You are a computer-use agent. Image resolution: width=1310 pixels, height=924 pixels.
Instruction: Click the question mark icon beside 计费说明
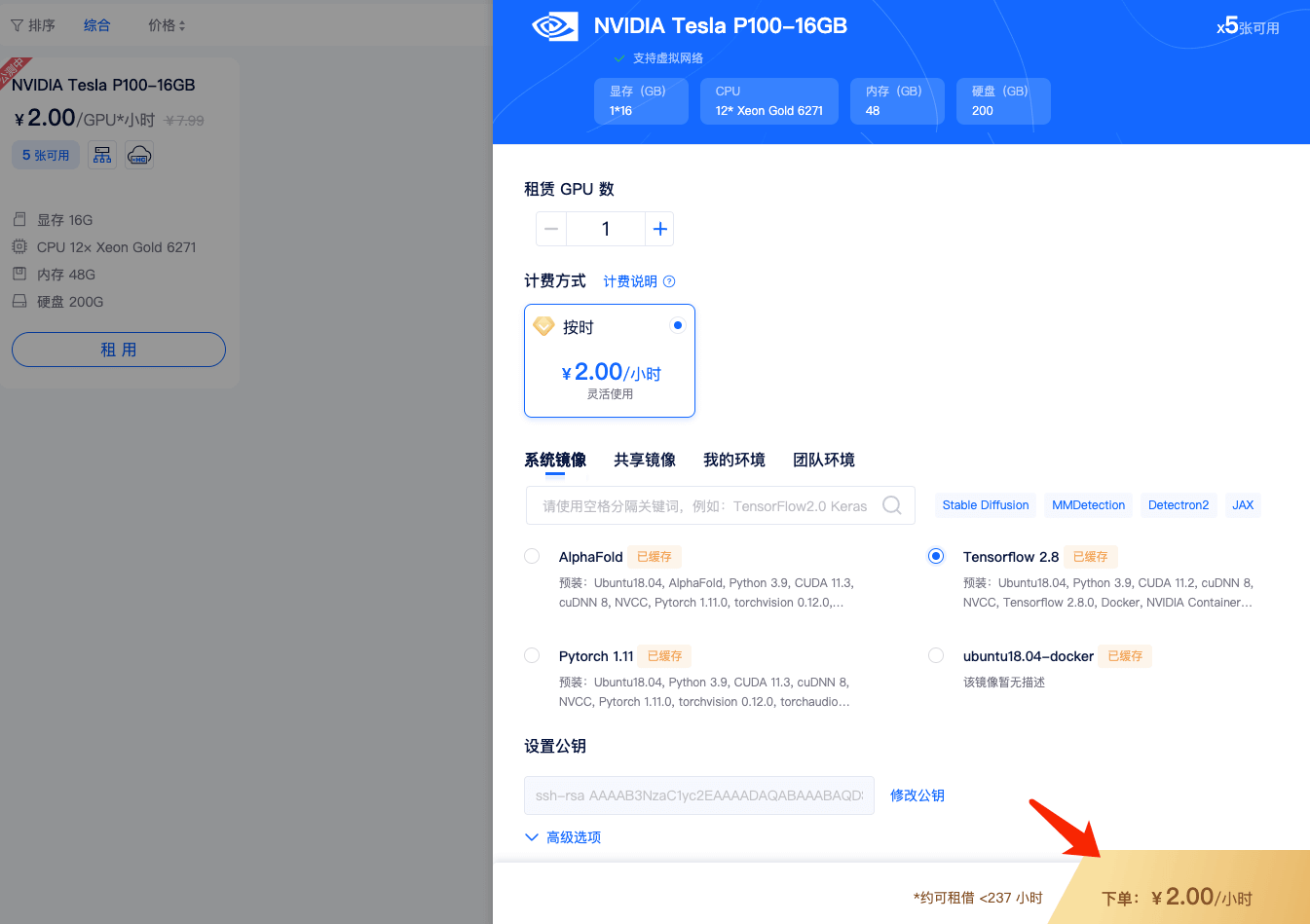[669, 281]
